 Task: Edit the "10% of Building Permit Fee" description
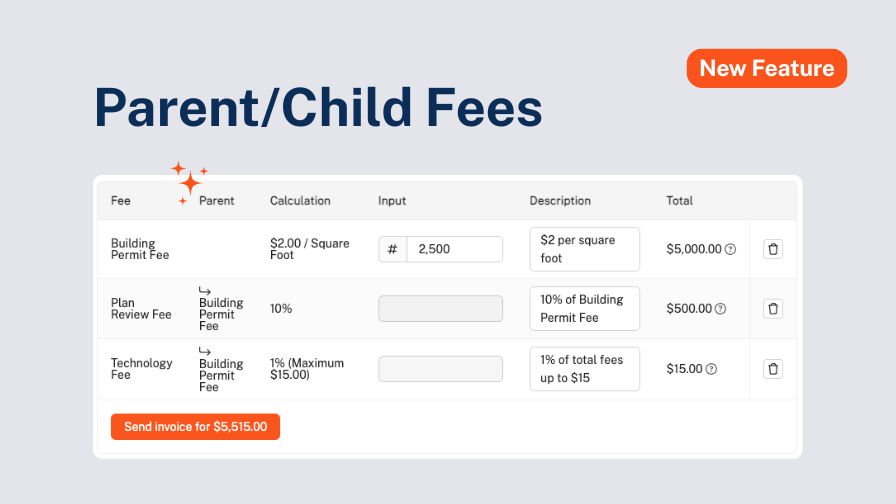pyautogui.click(x=584, y=309)
